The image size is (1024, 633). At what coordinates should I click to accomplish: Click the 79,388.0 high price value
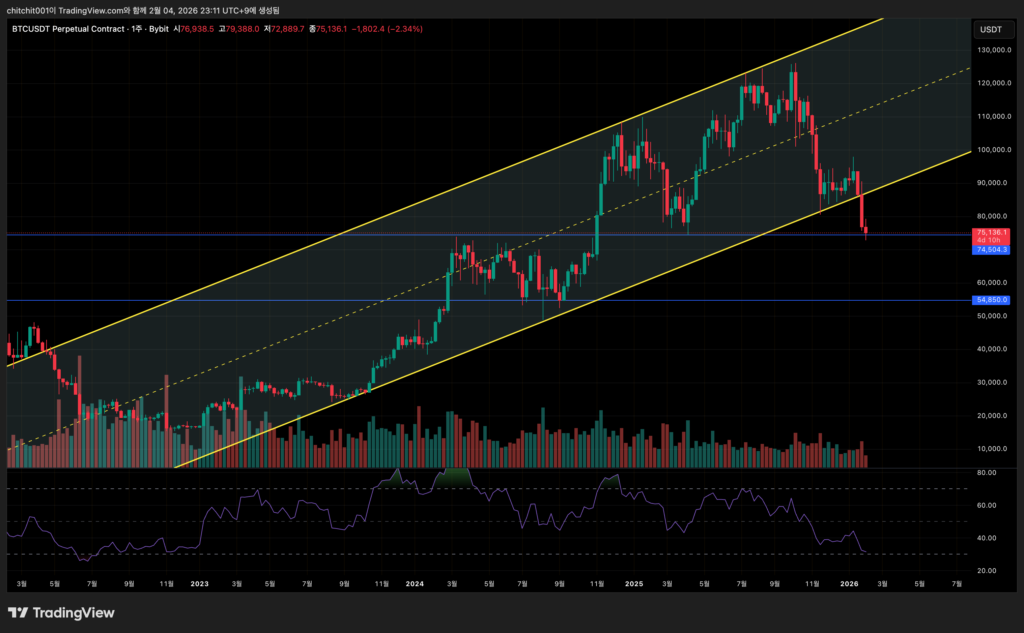tap(243, 29)
